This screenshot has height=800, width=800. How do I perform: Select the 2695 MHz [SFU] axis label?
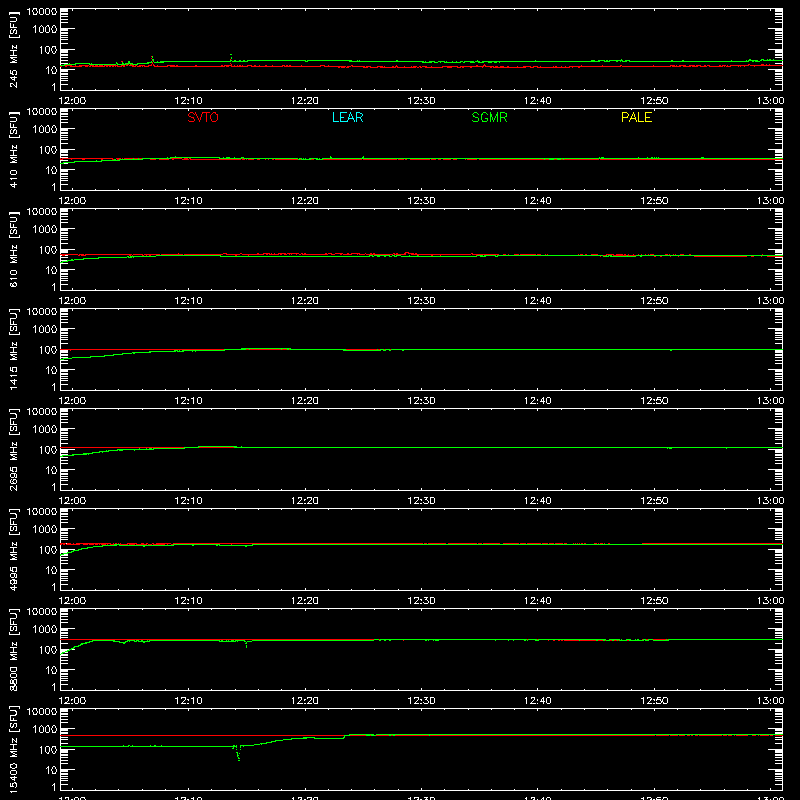[x=13, y=449]
